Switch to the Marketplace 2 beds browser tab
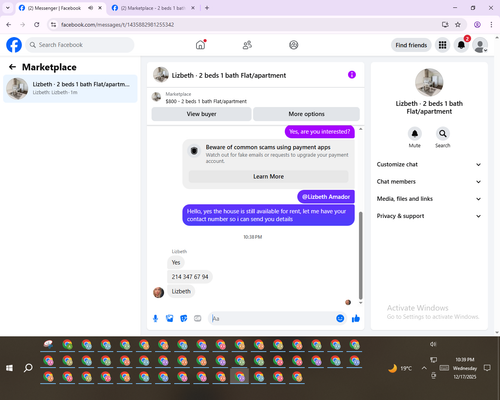This screenshot has width=500, height=400. pyautogui.click(x=153, y=8)
